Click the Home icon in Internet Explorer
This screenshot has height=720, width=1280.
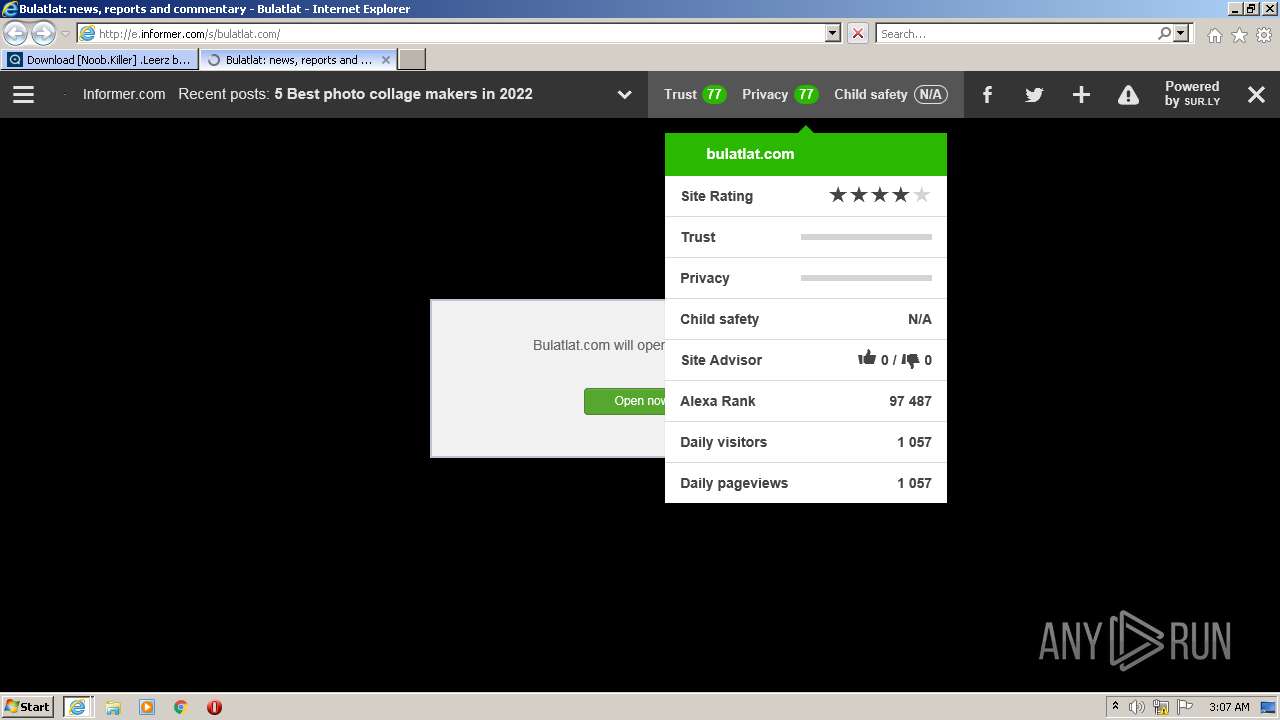(1214, 35)
